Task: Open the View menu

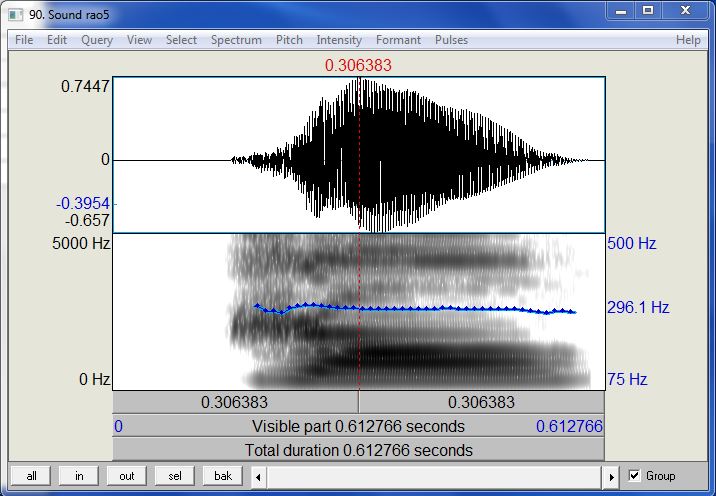Action: click(139, 40)
